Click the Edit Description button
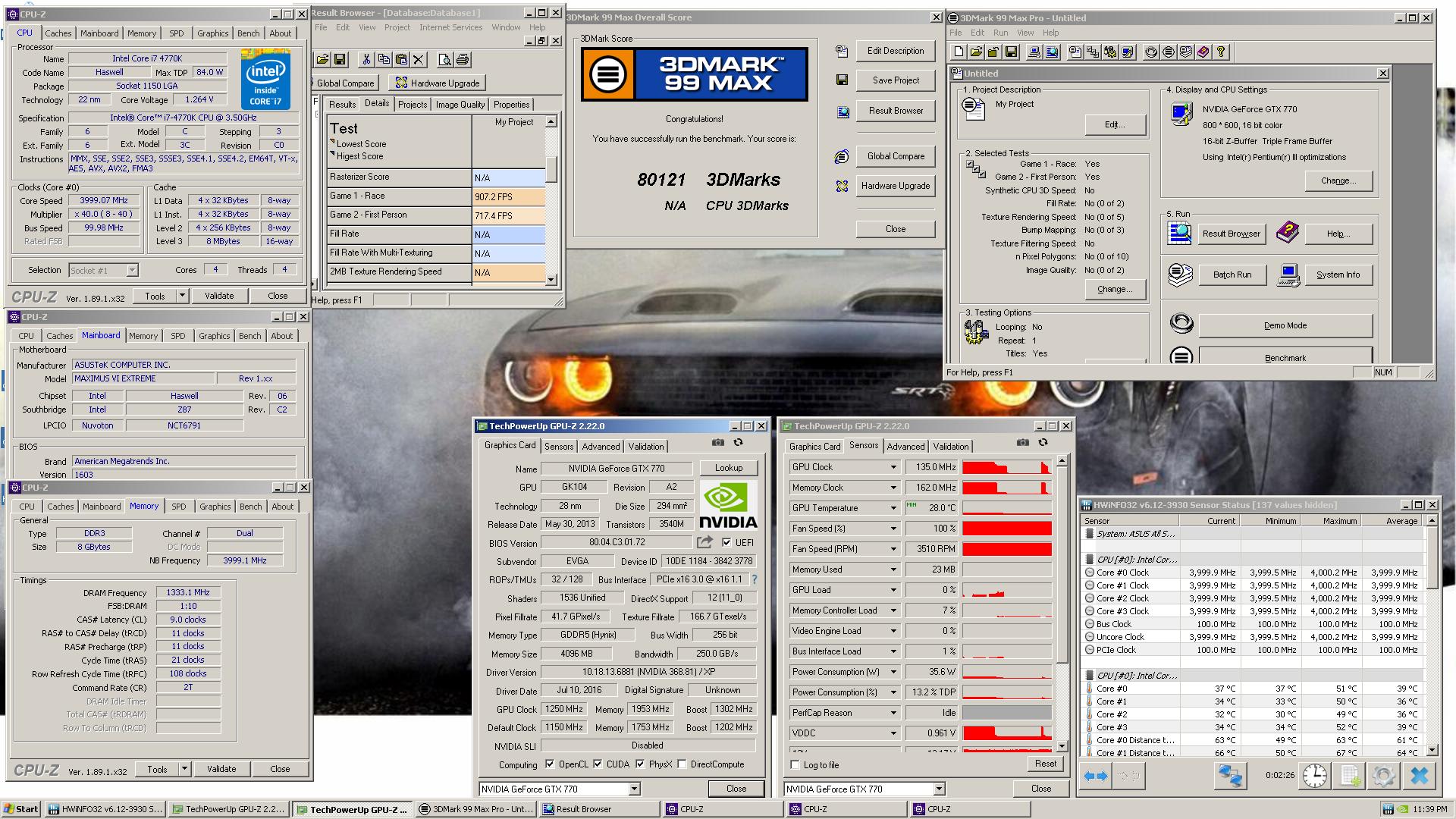Screen dimensions: 1456x819 896,51
